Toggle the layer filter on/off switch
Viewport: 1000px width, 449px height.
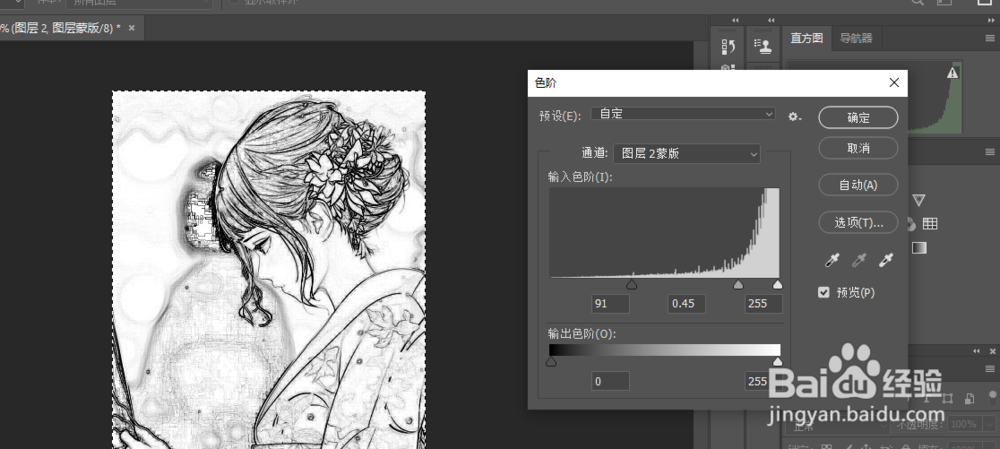pos(992,399)
